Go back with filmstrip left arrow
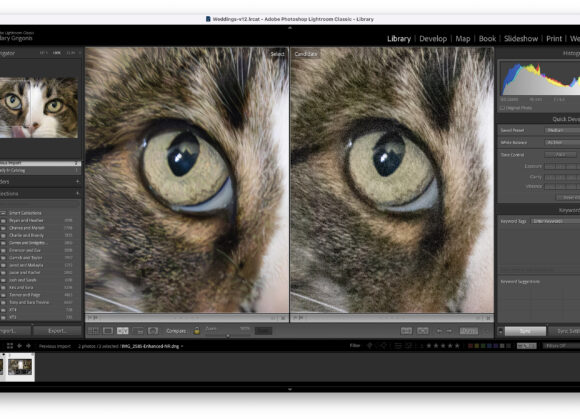The height and width of the screenshot is (420, 580). 19,346
